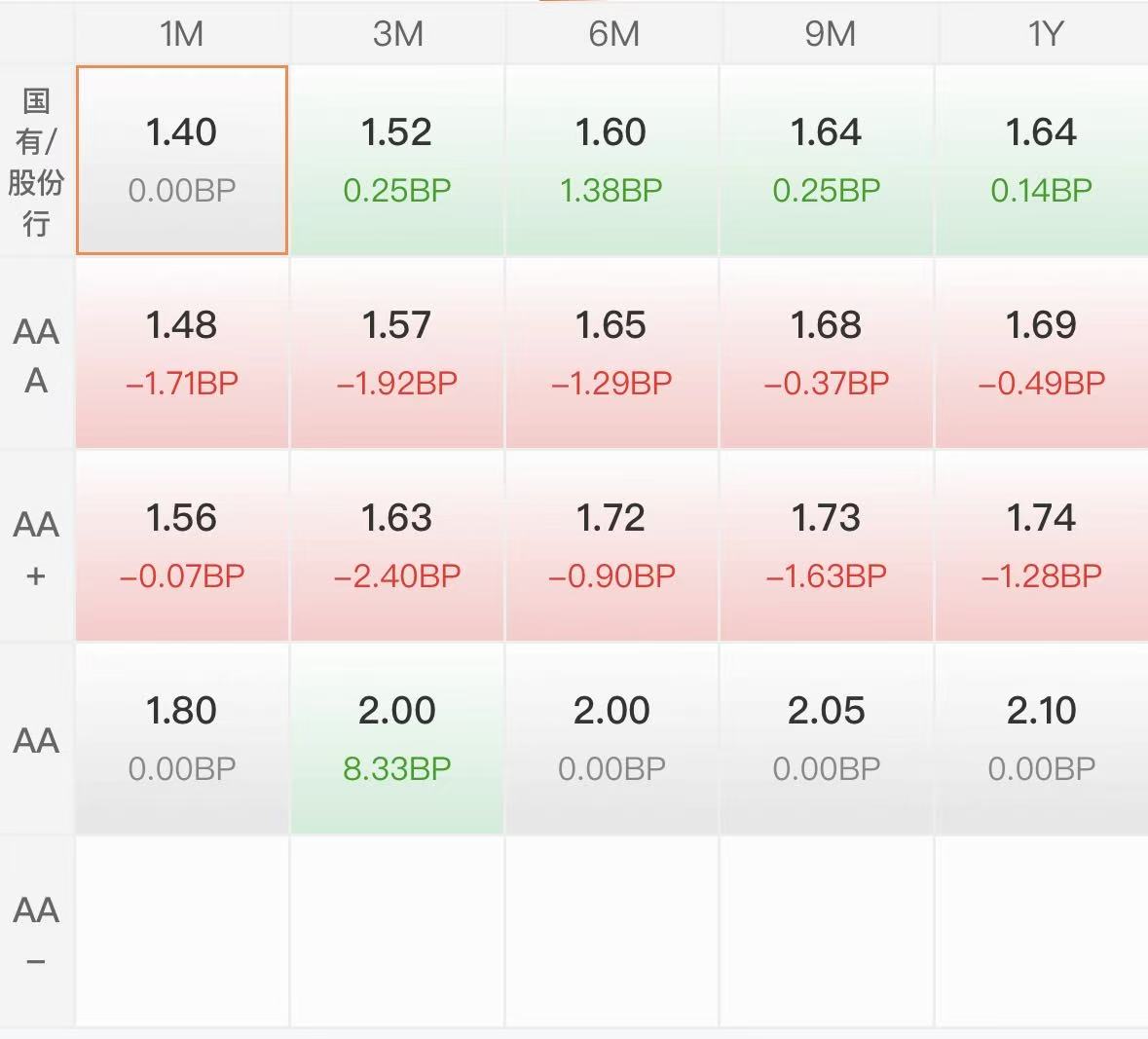Select the AA+ 1Y cell showing 1.74

1042,545
